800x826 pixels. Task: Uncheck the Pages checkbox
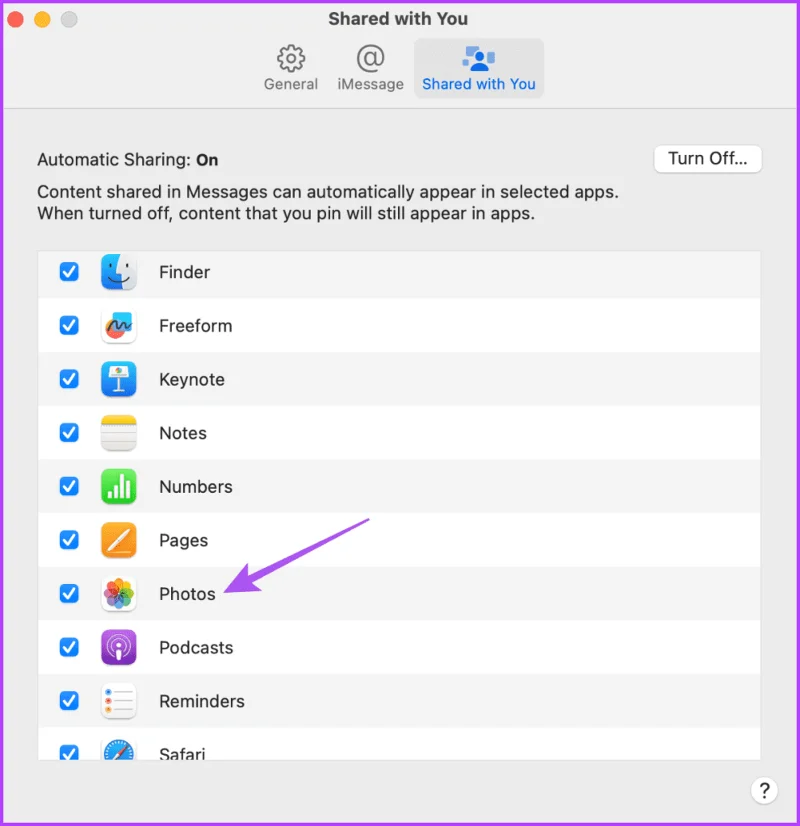click(69, 540)
